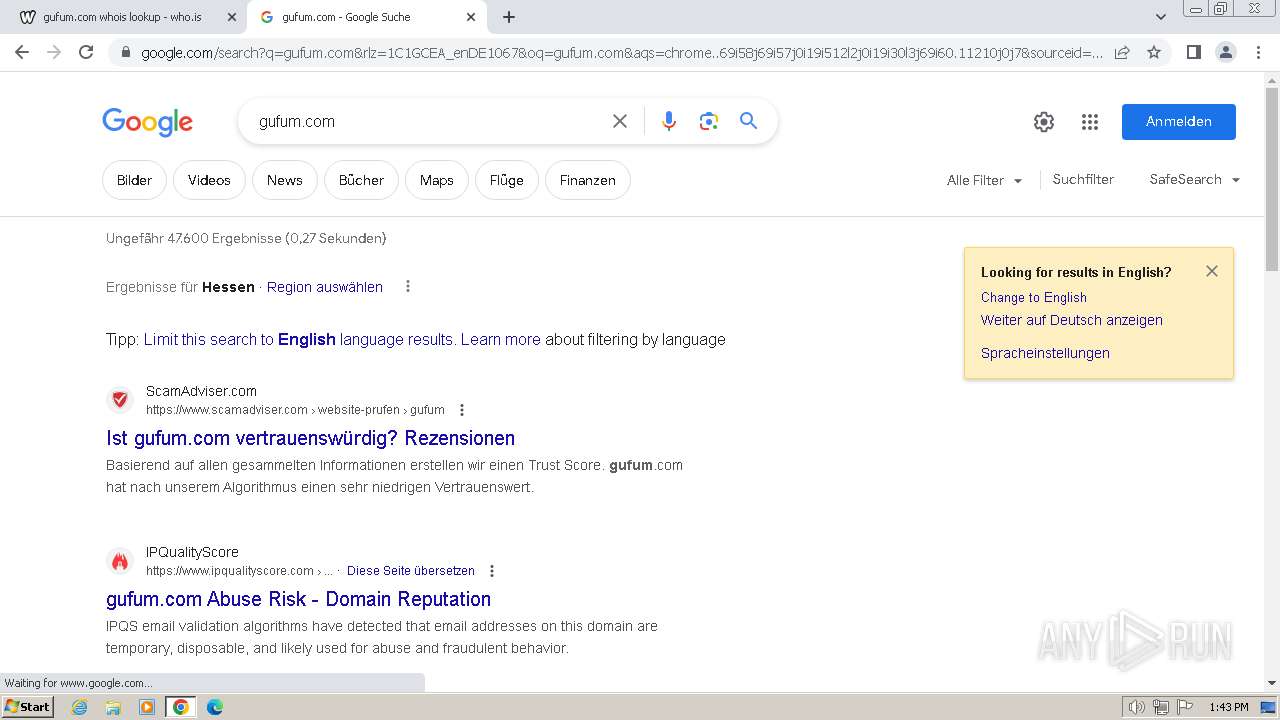Start voice search with the microphone
The height and width of the screenshot is (720, 1280).
tap(669, 121)
